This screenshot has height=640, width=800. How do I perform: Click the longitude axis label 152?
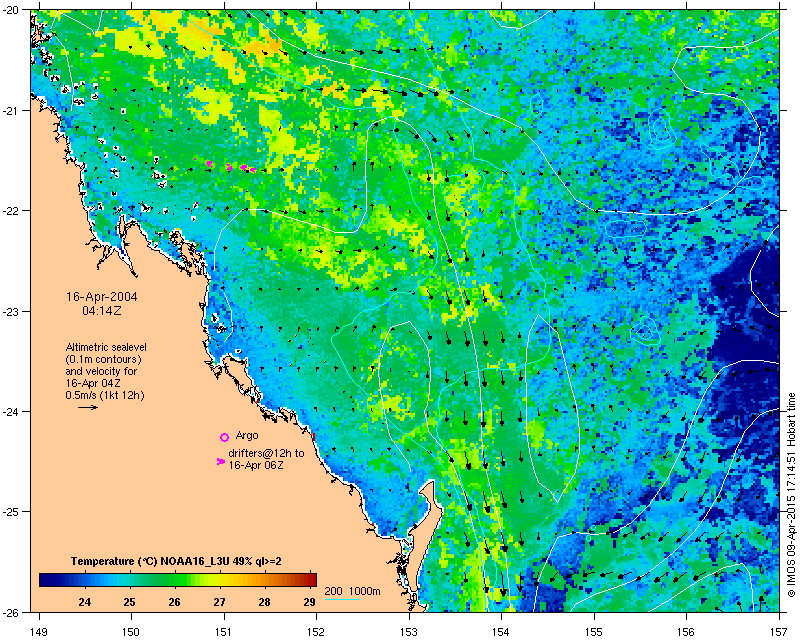tap(316, 632)
